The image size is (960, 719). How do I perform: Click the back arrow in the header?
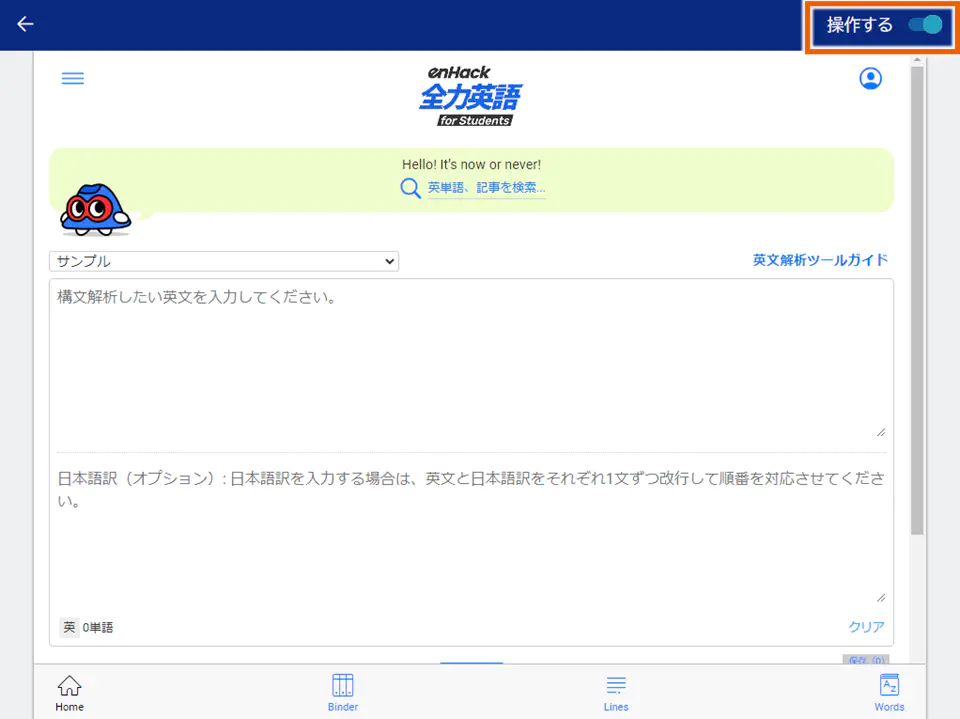click(x=24, y=24)
